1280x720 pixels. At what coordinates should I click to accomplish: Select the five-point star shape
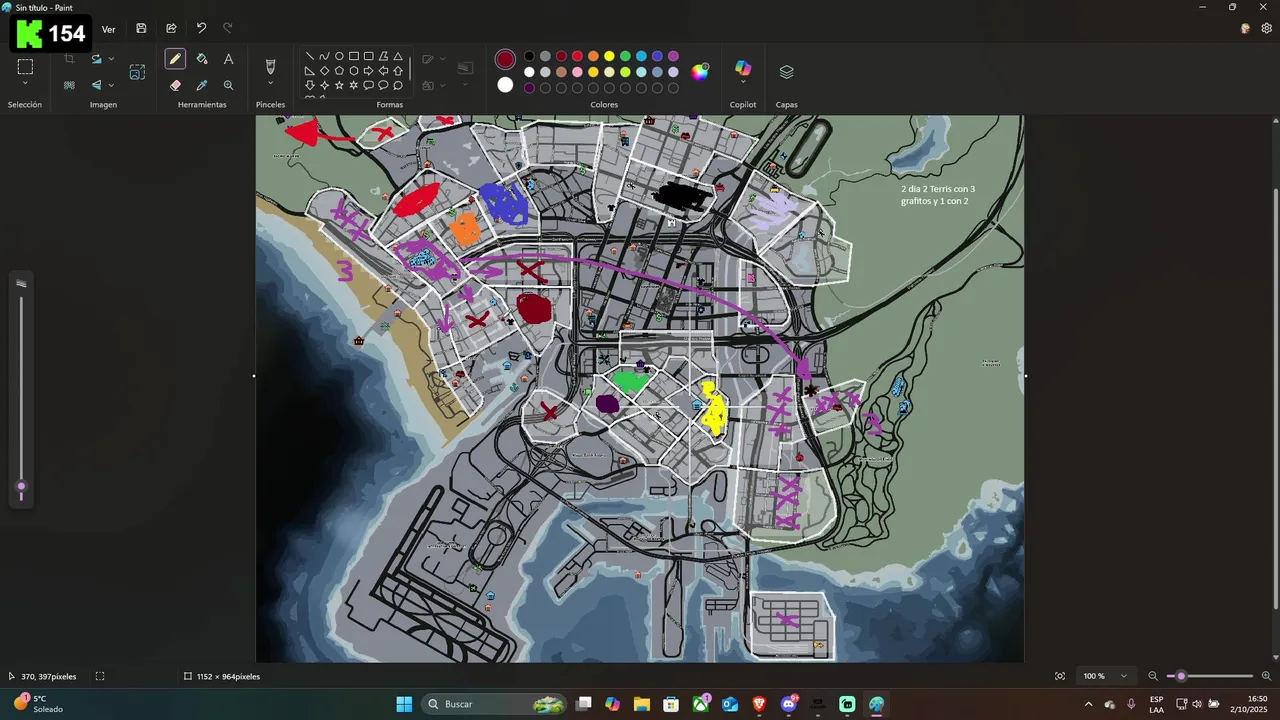click(x=339, y=86)
